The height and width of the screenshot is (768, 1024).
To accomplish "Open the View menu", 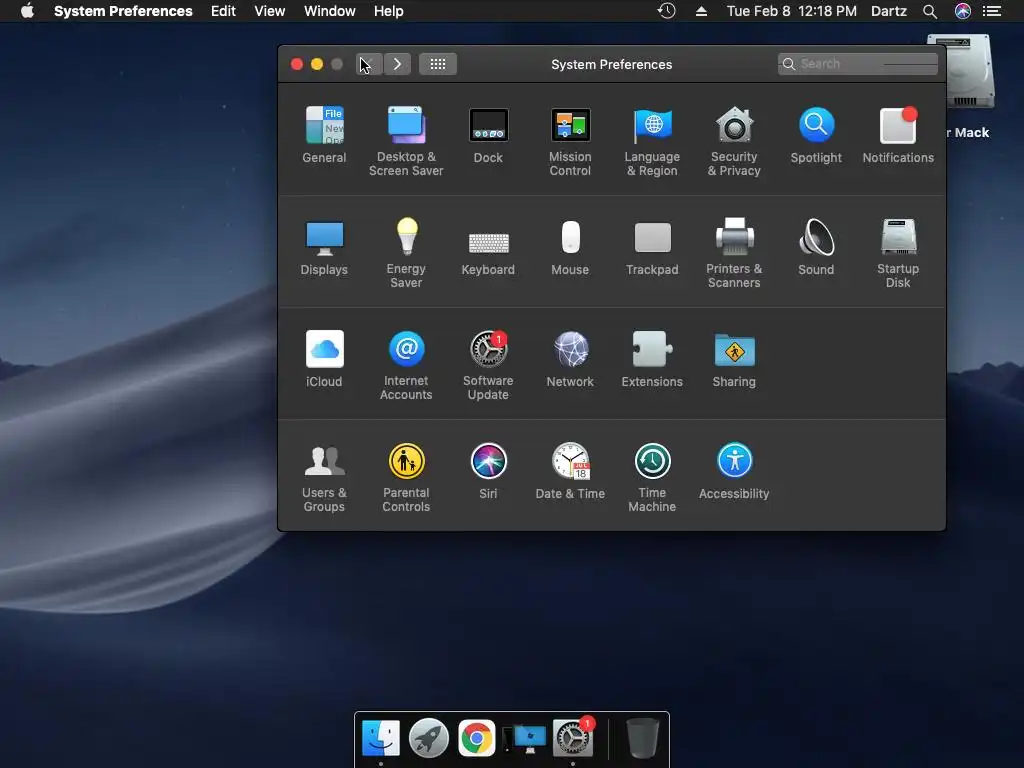I will [270, 11].
